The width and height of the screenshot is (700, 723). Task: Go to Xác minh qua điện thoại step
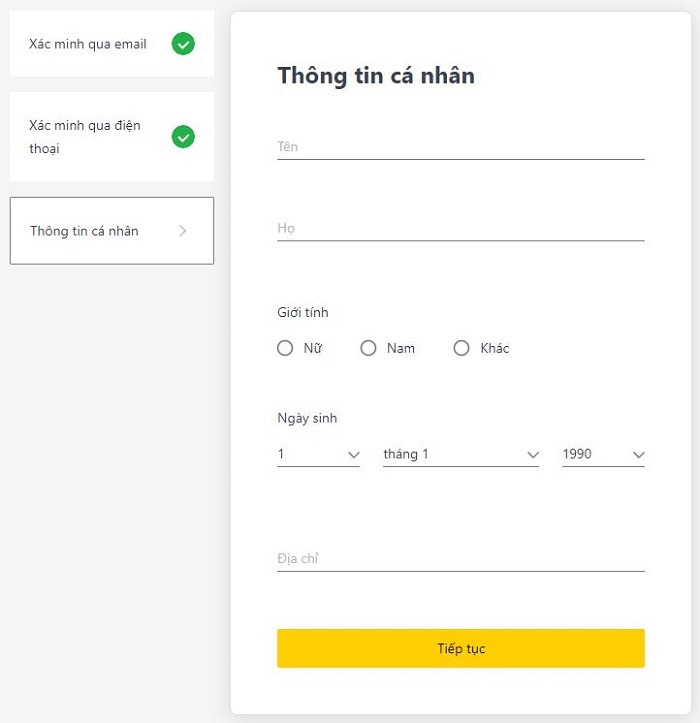click(85, 137)
